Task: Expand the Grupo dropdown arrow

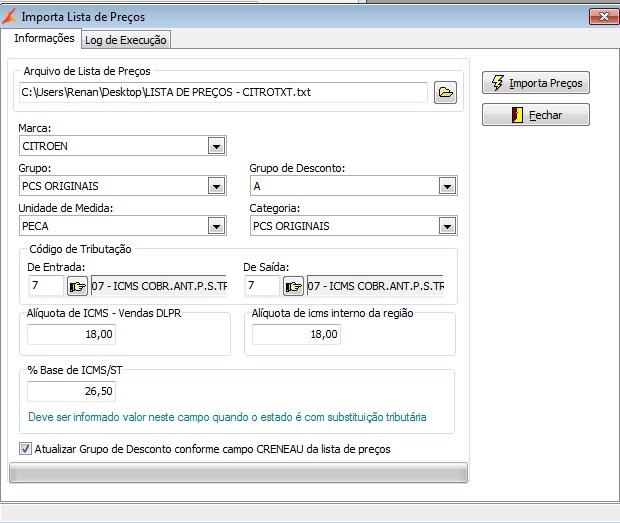Action: pyautogui.click(x=216, y=186)
